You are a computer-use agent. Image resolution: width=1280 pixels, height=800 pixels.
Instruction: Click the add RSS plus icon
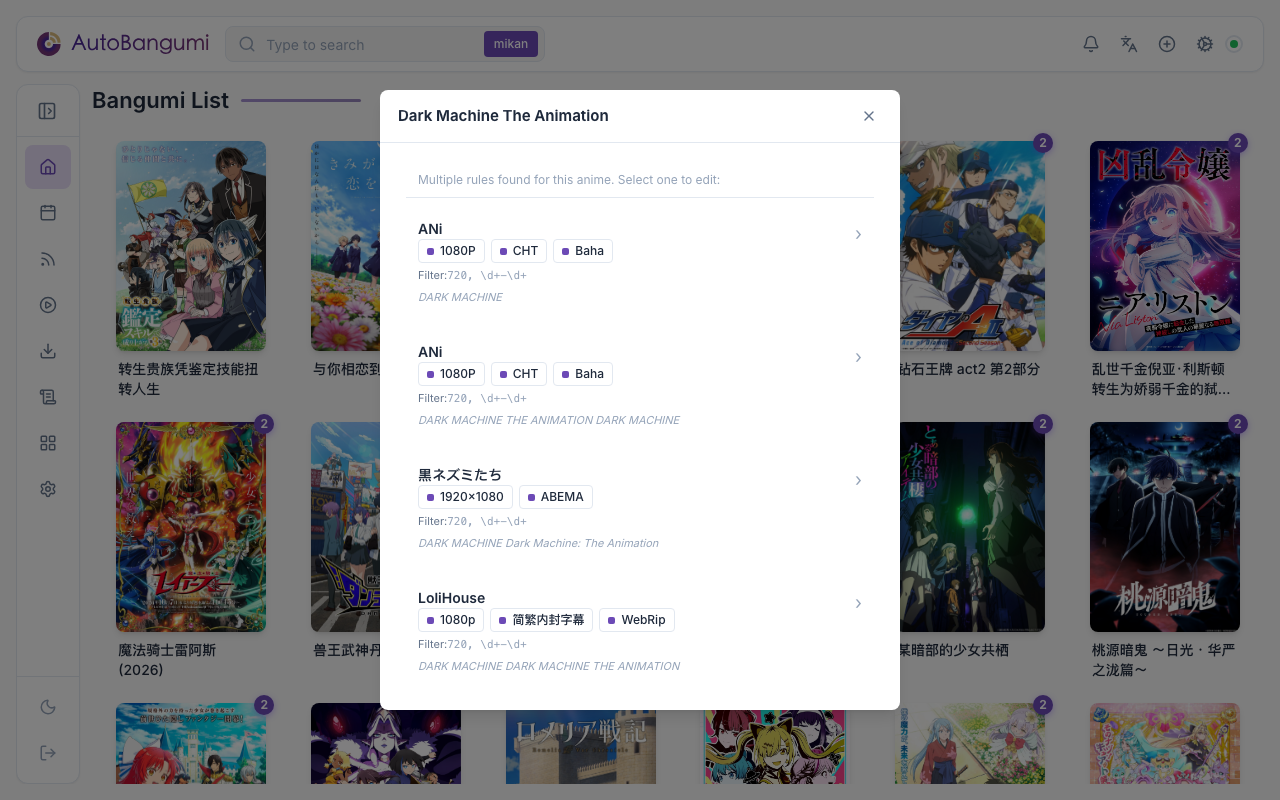pos(1167,44)
